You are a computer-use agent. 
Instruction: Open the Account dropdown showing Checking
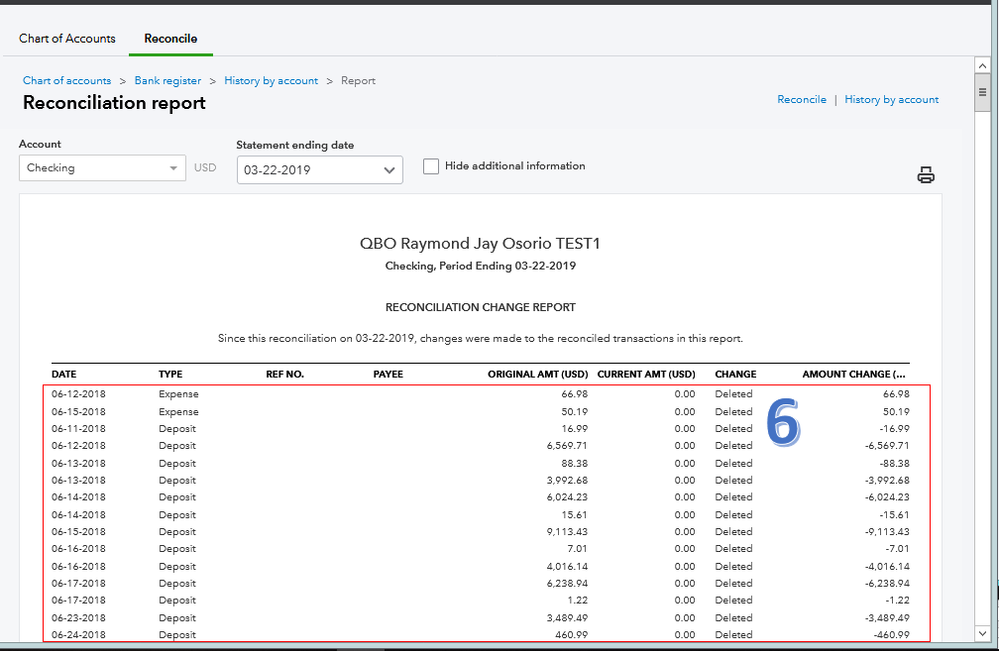click(102, 168)
